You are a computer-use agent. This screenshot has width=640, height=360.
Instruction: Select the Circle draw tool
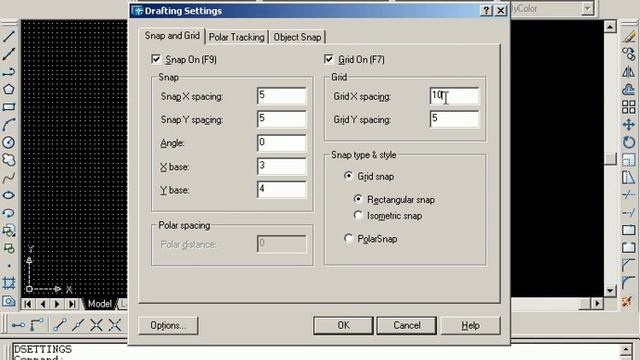pos(9,142)
